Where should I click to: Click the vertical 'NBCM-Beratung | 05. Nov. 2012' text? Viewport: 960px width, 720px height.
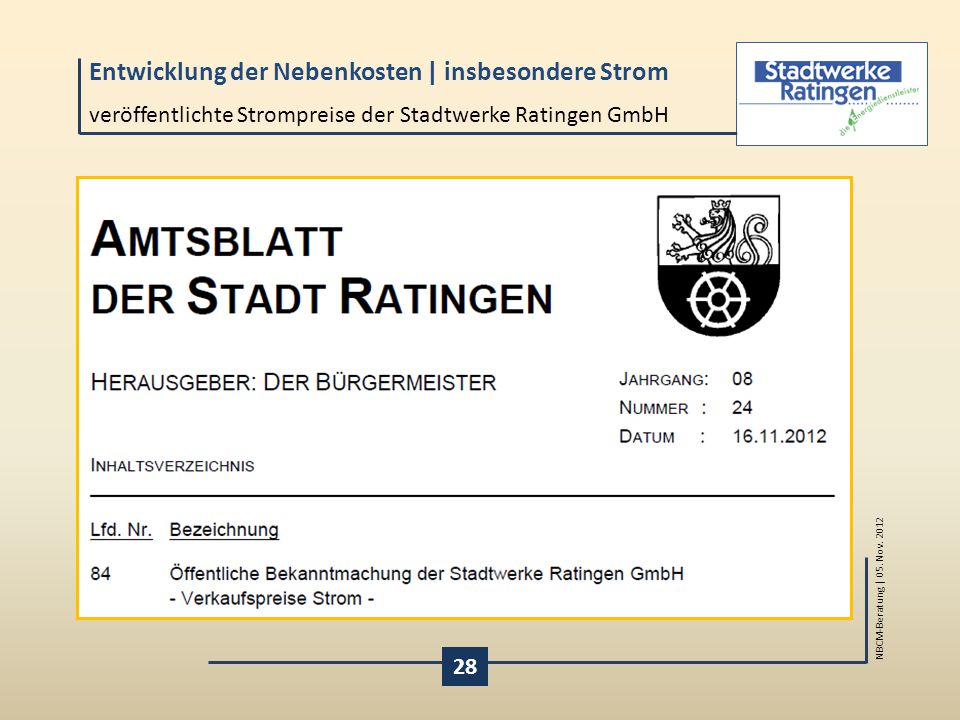coord(880,588)
